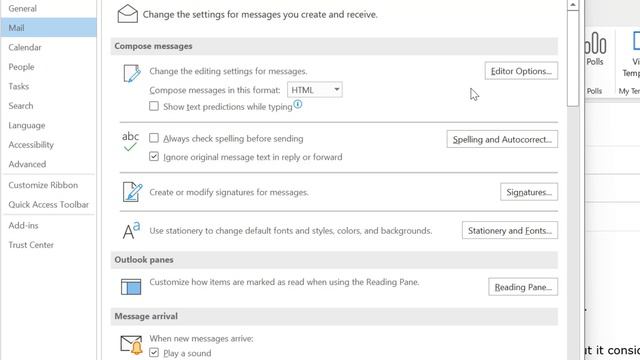Open Reading Pane settings
This screenshot has height=360, width=640.
pyautogui.click(x=523, y=287)
